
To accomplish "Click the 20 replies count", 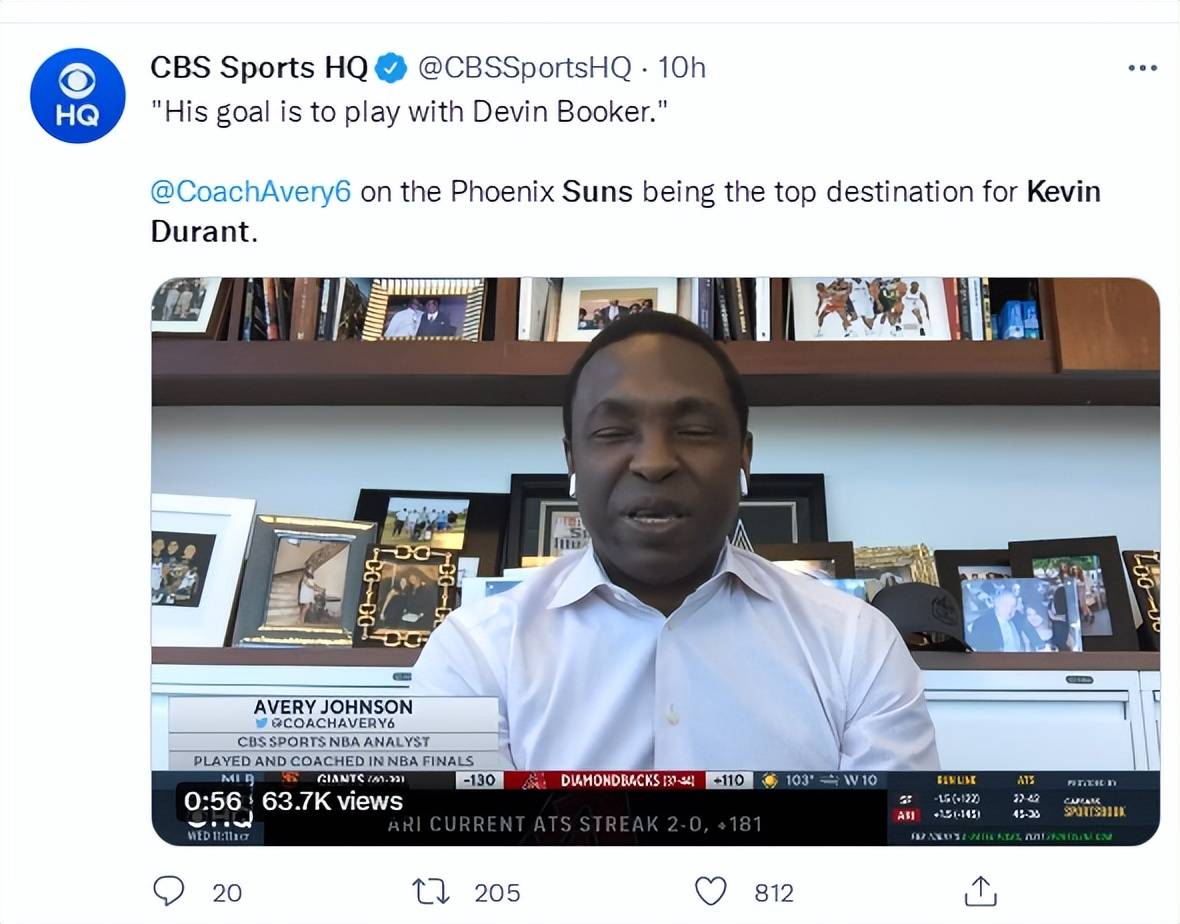I will 227,893.
